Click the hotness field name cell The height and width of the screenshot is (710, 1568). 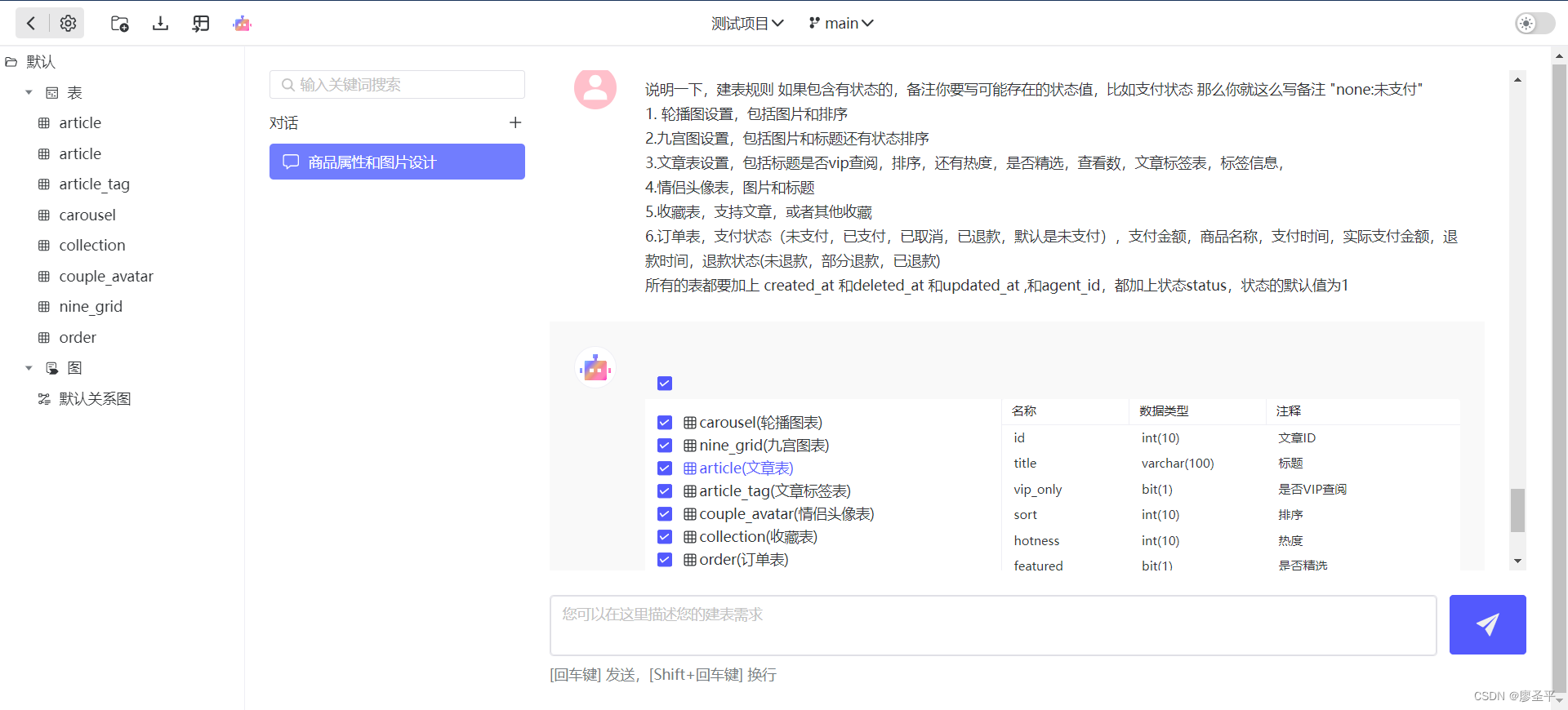point(1036,541)
